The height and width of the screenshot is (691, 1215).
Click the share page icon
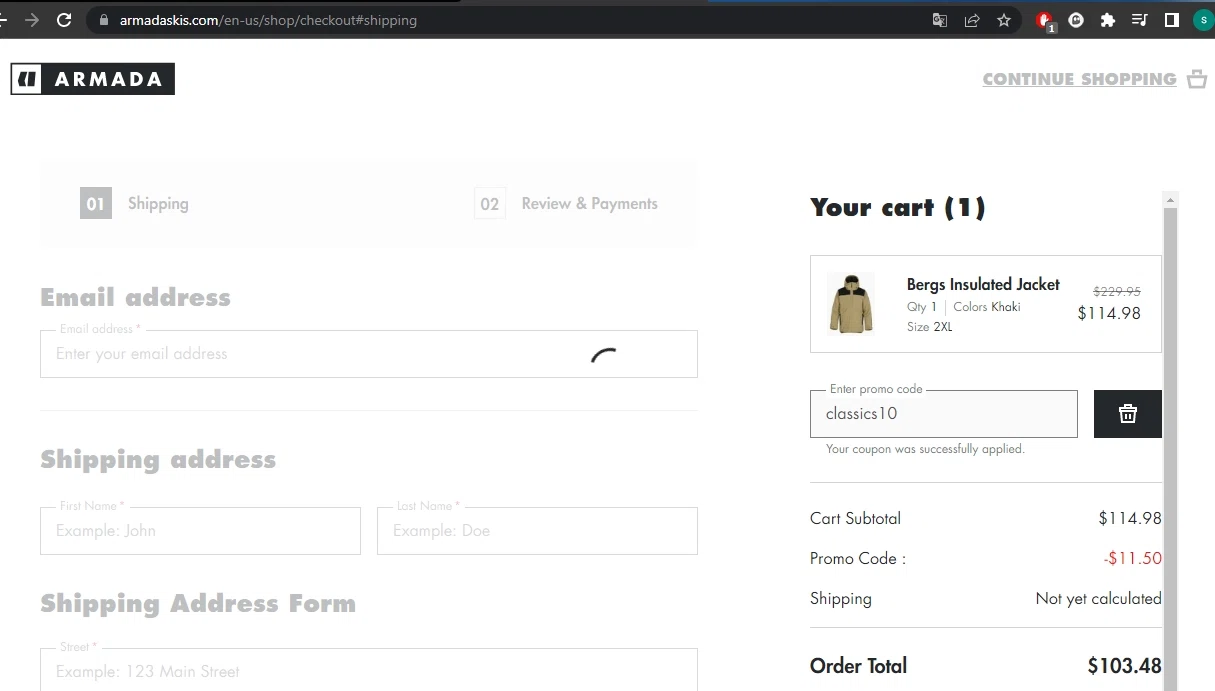[972, 20]
